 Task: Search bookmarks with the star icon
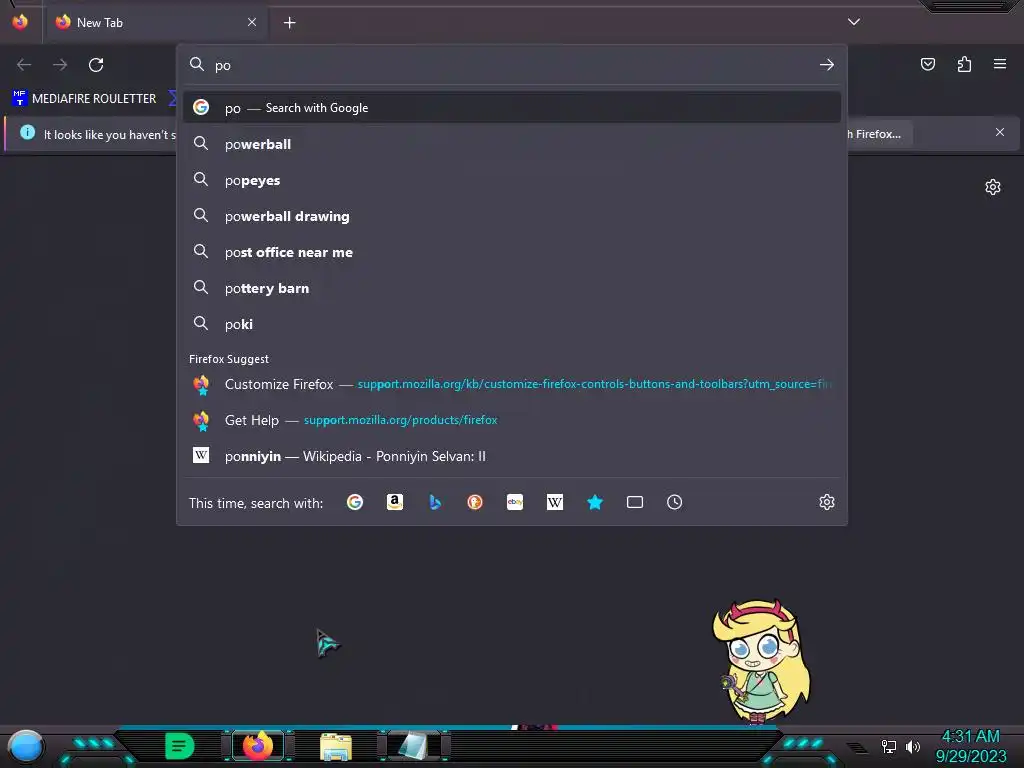pos(595,502)
